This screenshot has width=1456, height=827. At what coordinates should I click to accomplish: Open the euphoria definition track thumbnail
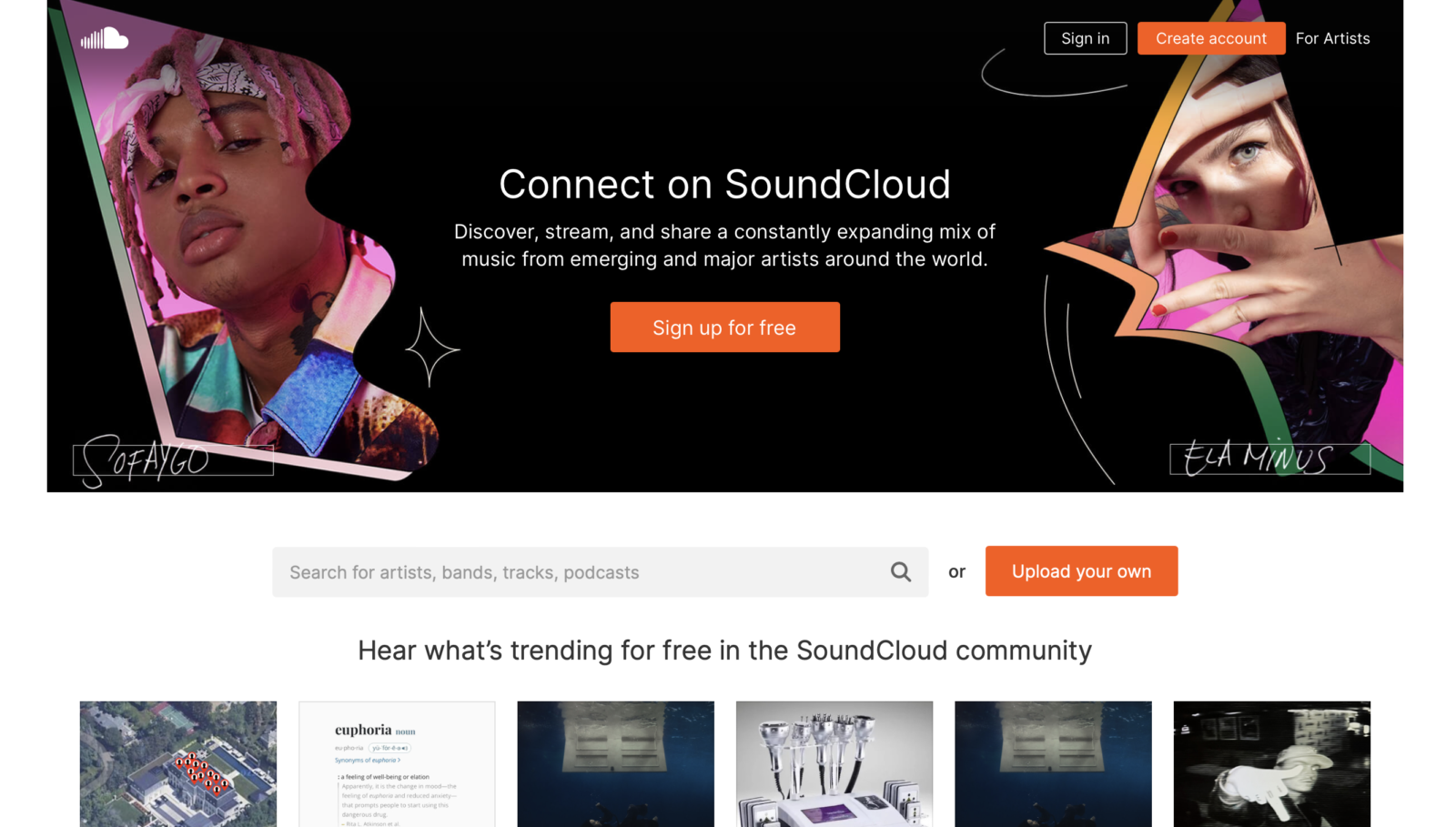(x=397, y=764)
